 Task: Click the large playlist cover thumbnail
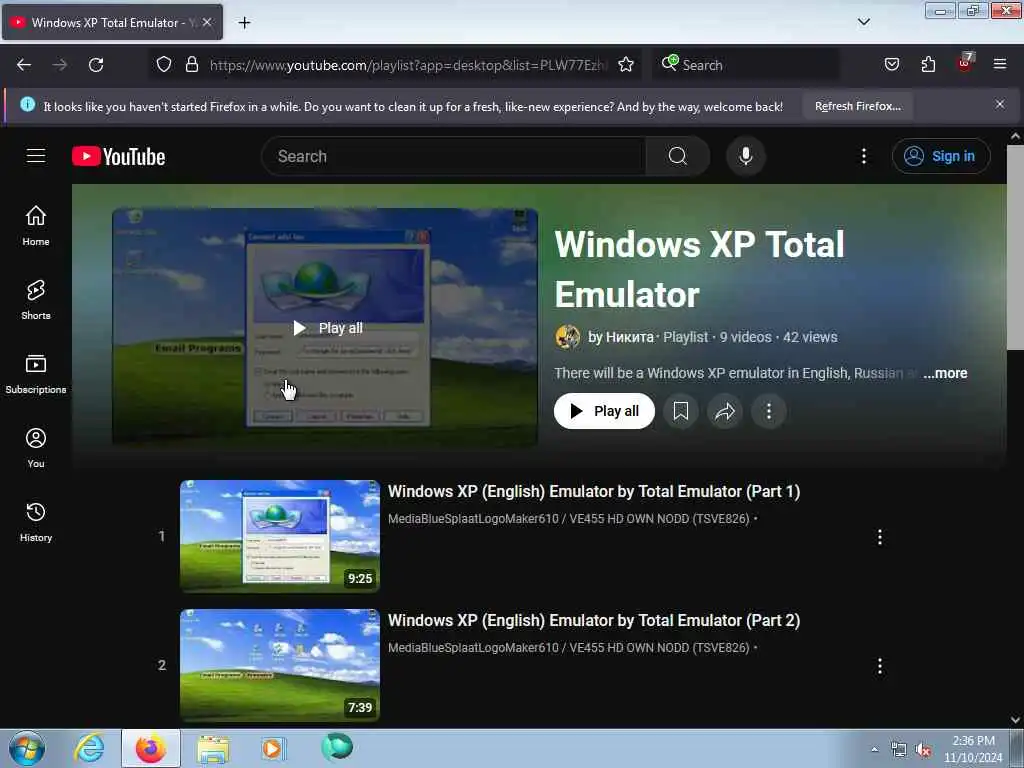325,327
